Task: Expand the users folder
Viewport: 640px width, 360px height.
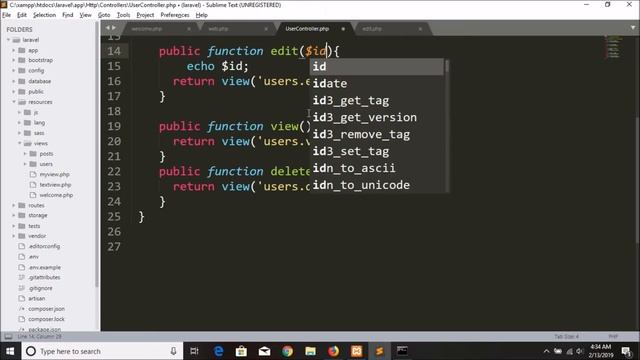Action: [x=25, y=164]
